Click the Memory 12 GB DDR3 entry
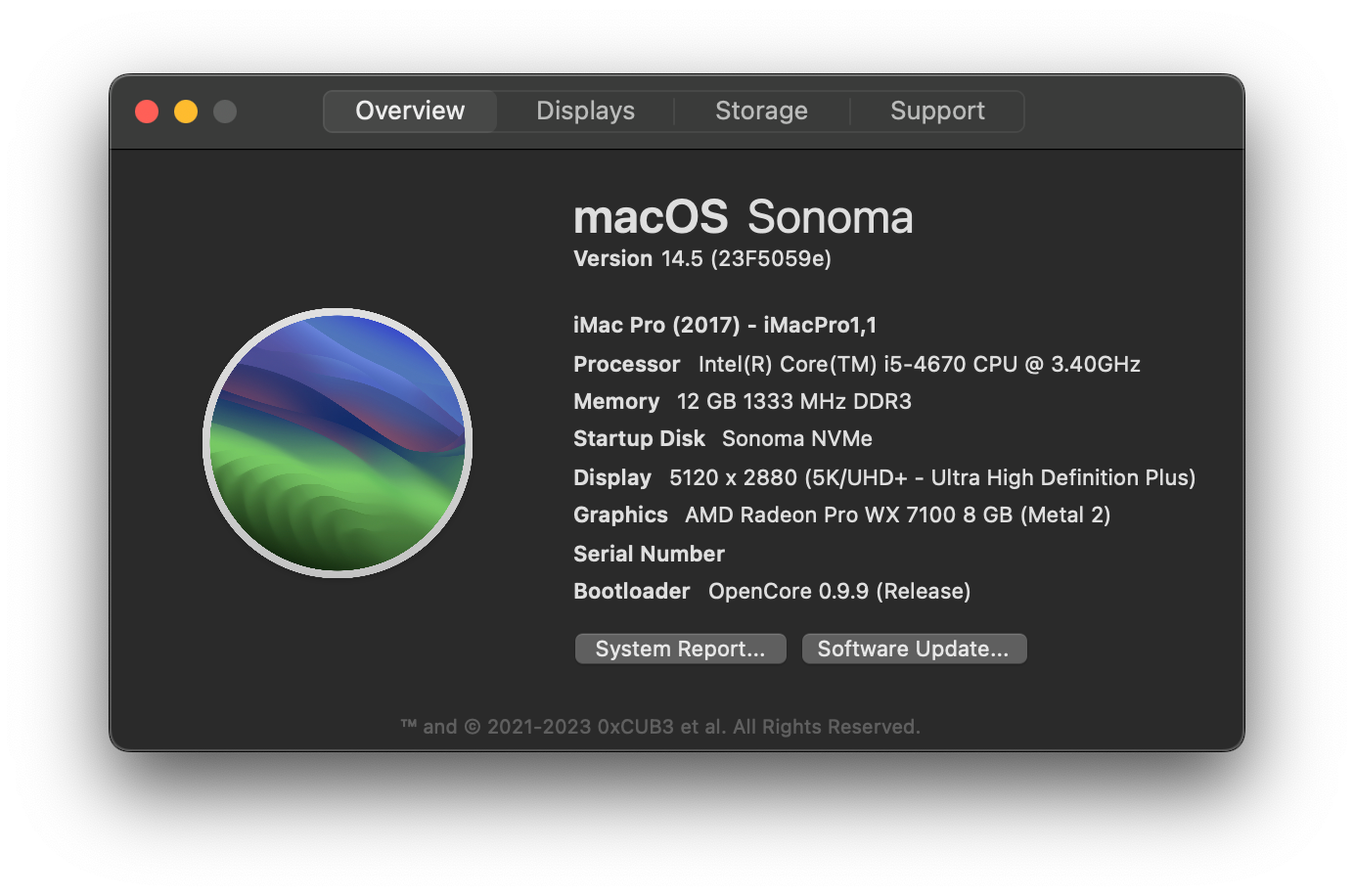 [742, 401]
